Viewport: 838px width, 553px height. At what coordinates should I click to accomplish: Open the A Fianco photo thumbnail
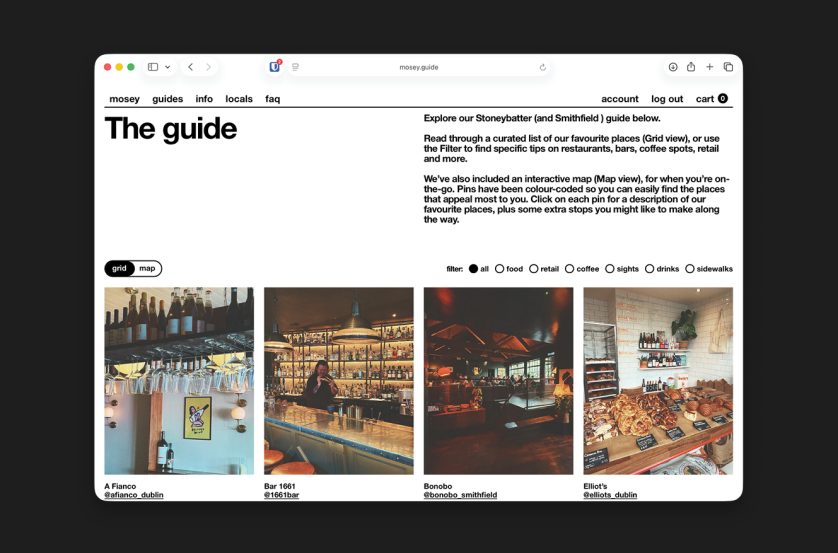[x=179, y=381]
